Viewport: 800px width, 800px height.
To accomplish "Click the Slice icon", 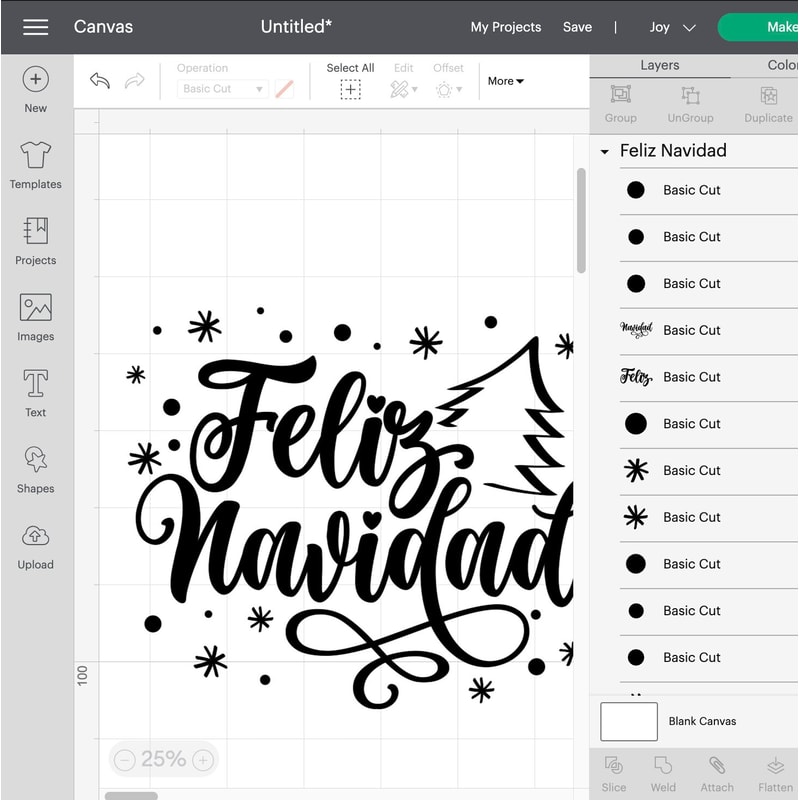I will (613, 770).
